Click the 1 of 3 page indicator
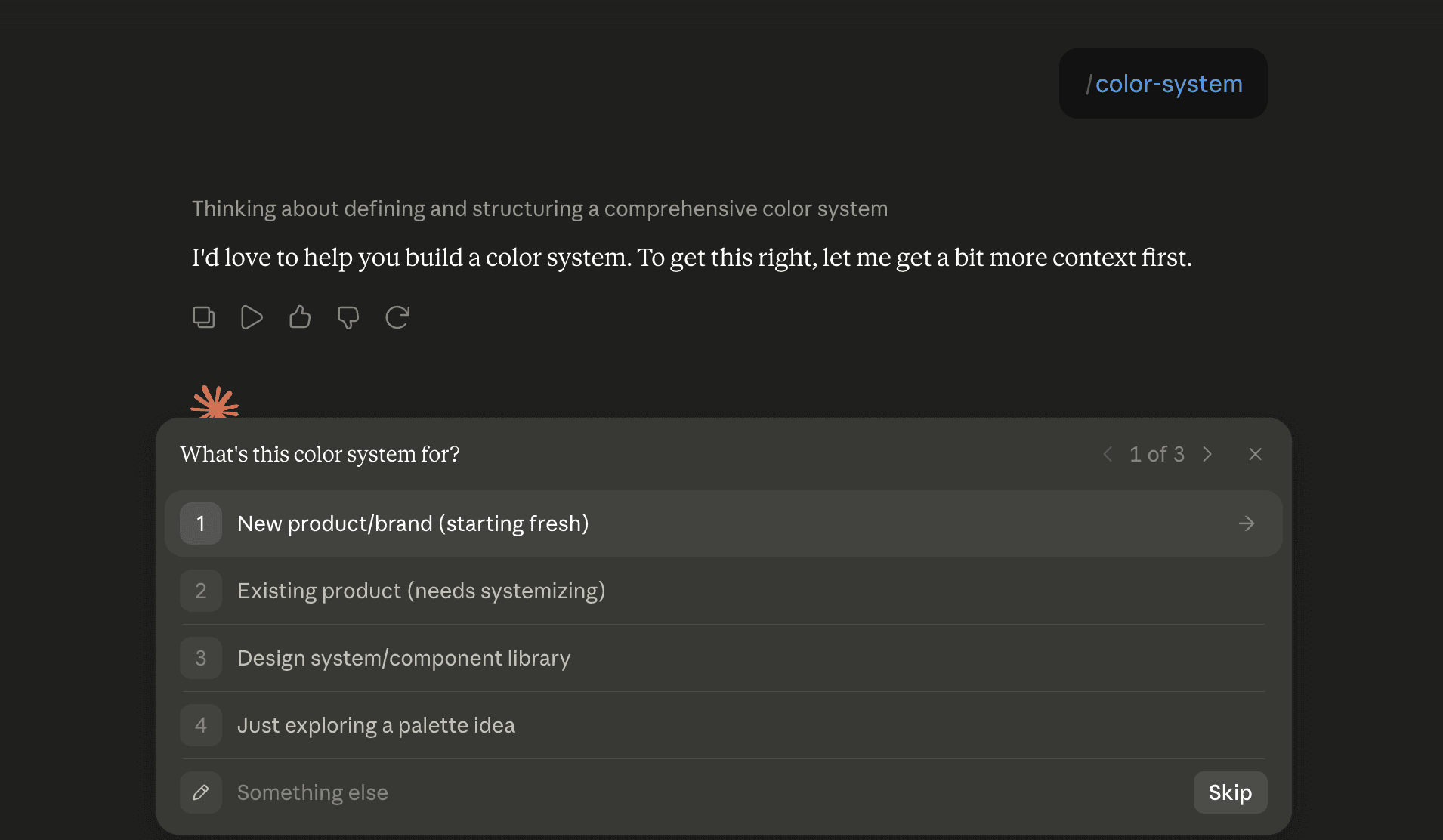 point(1157,454)
